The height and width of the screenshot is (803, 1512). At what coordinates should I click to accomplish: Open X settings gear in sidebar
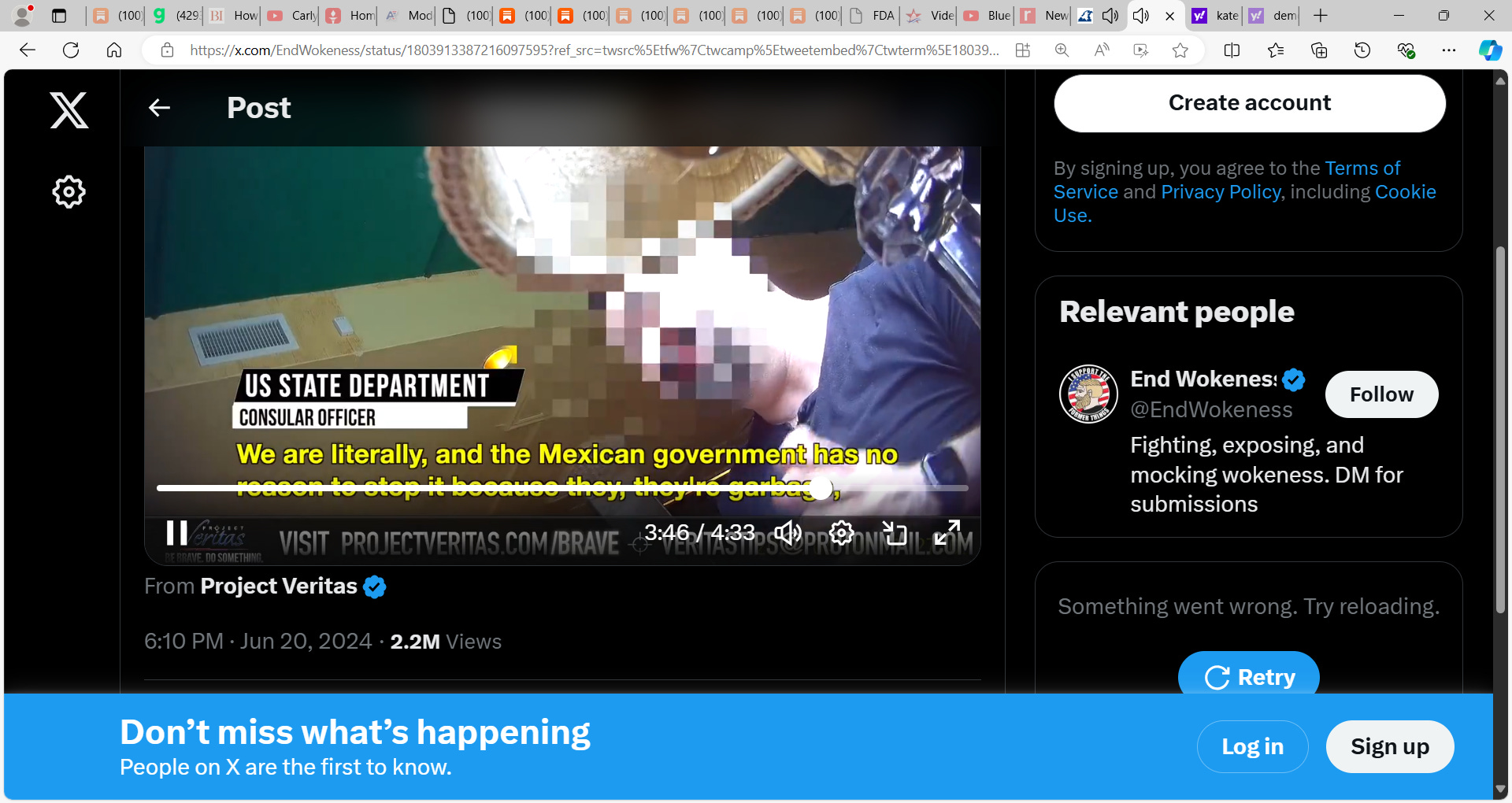[x=69, y=191]
